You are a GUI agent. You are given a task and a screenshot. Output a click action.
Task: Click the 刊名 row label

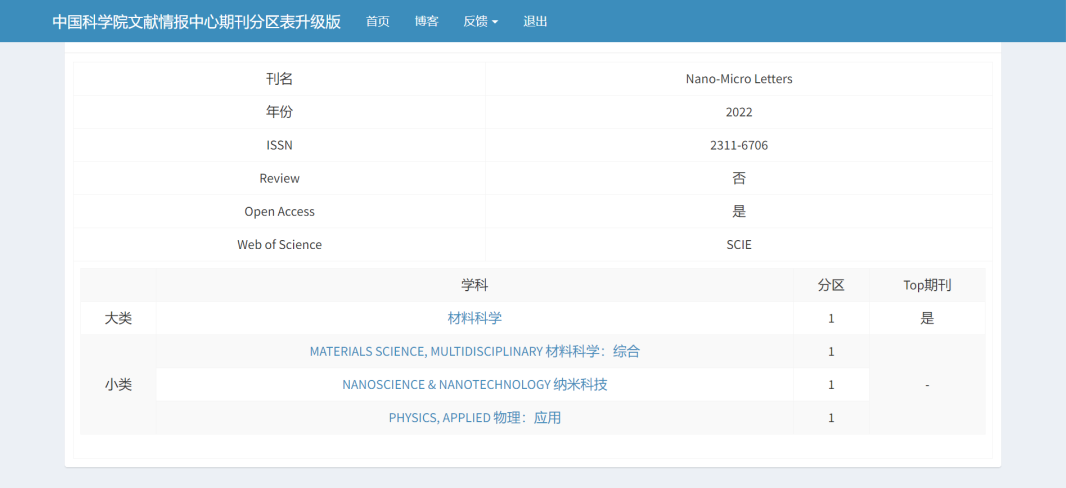click(x=279, y=79)
